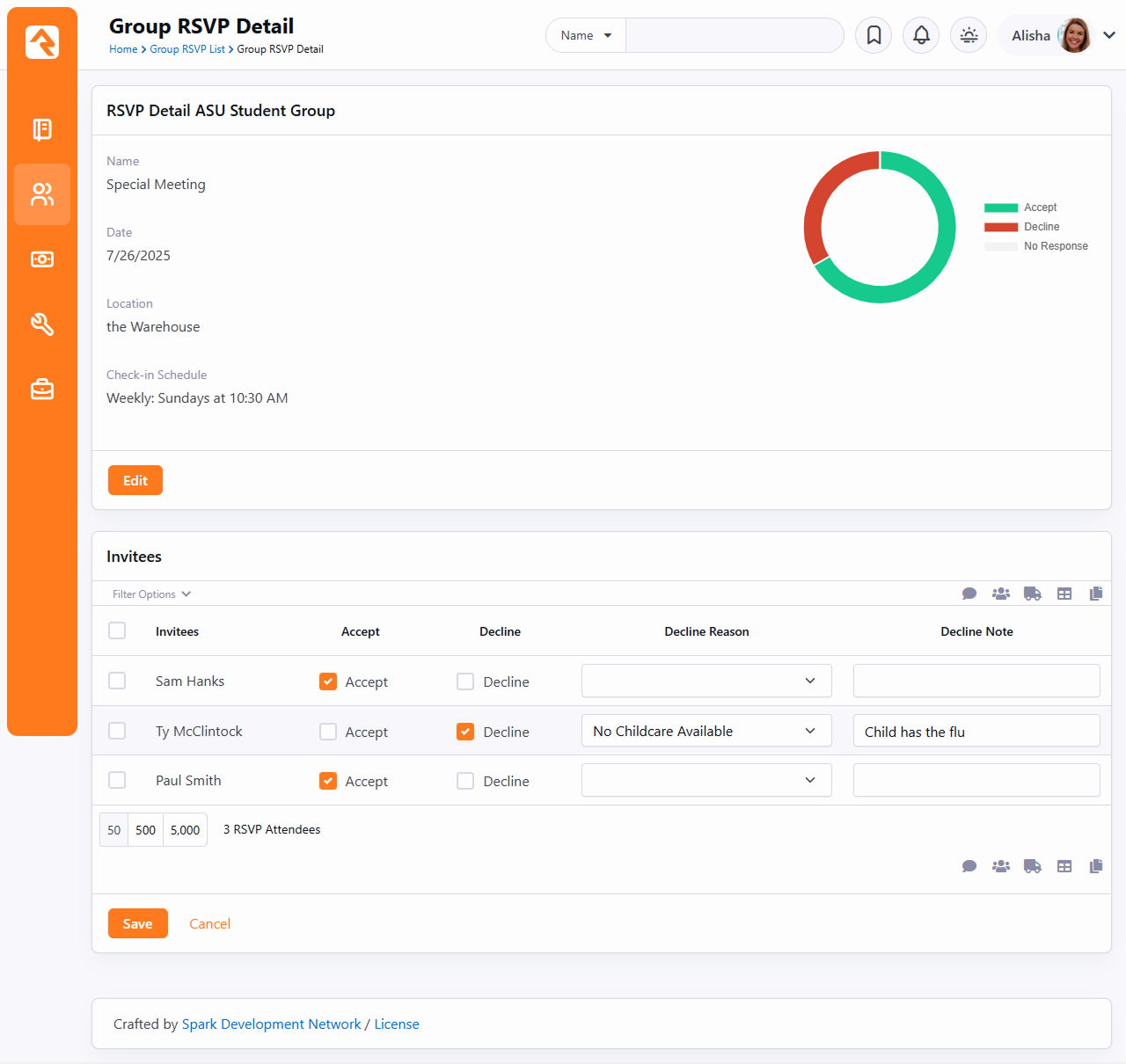Open Ty McClintock's Decline Reason dropdown

pyautogui.click(x=706, y=731)
